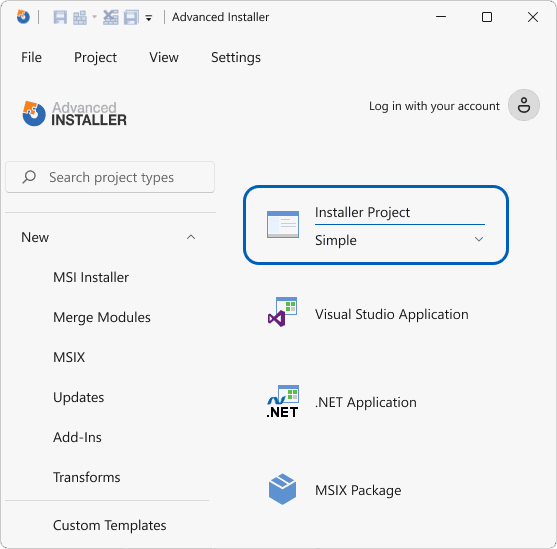This screenshot has height=549, width=557.
Task: Open the Simple project type dropdown
Action: coord(400,240)
